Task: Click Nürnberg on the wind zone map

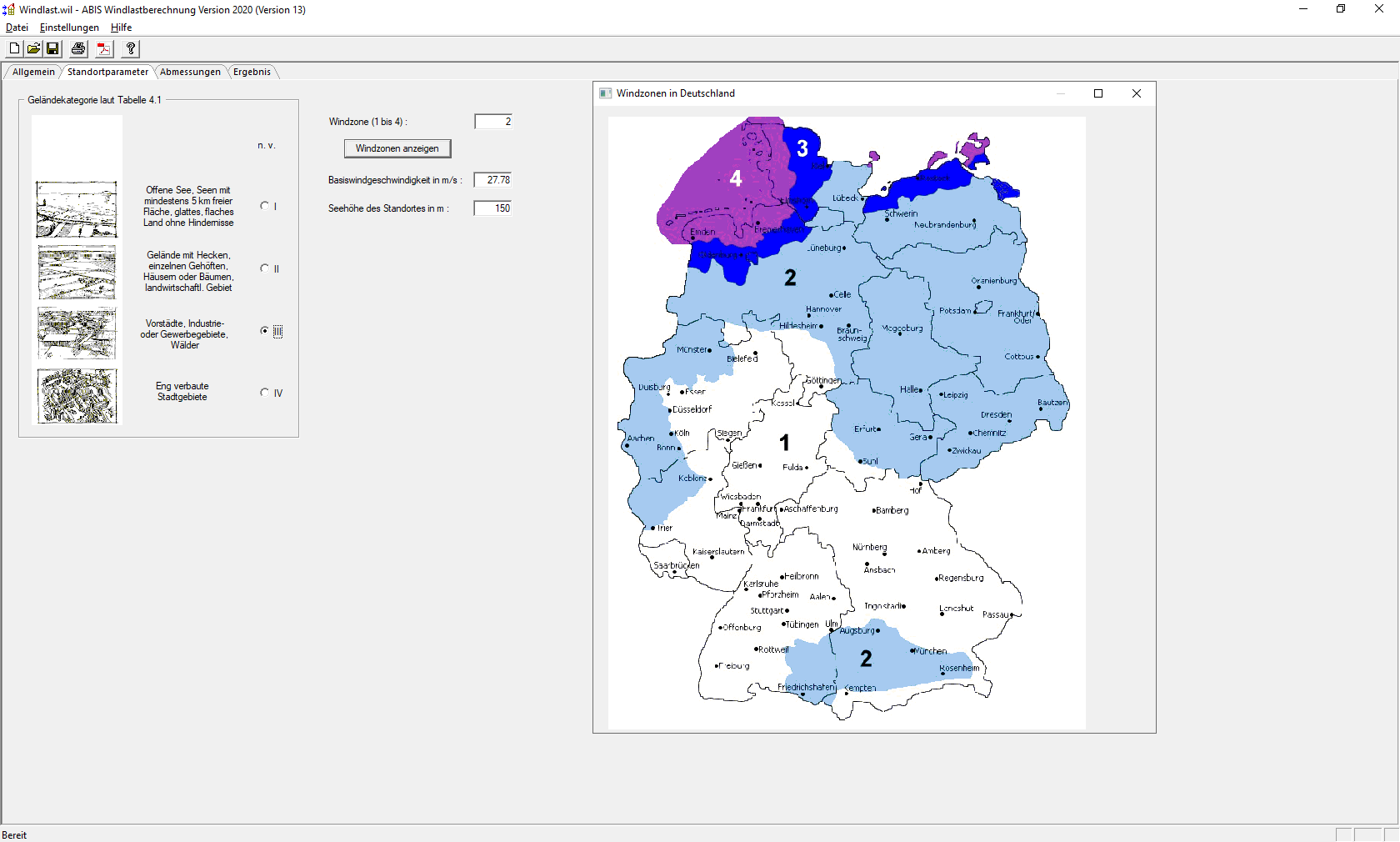Action: coord(870,548)
